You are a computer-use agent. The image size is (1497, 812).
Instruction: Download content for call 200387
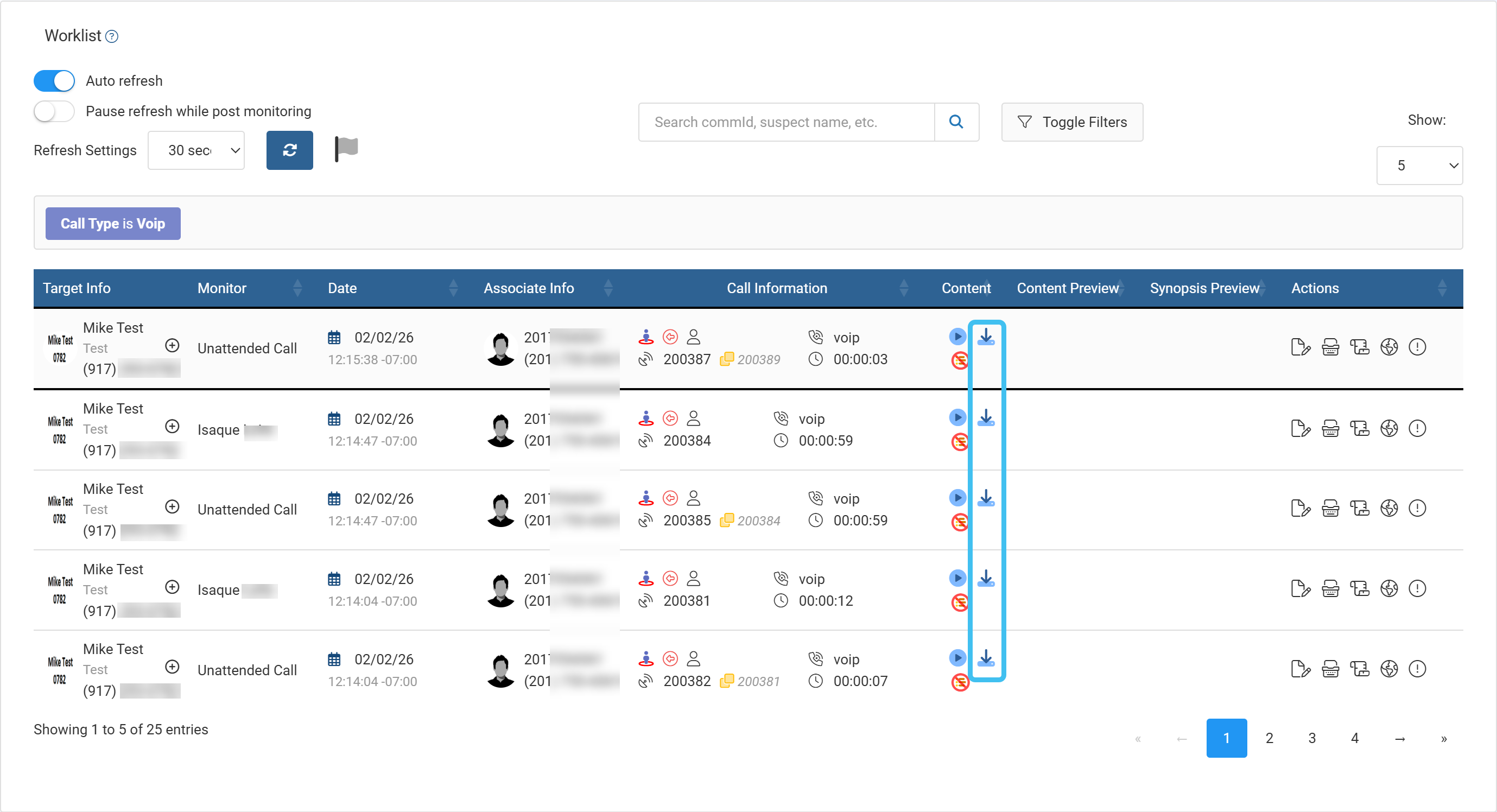point(986,337)
